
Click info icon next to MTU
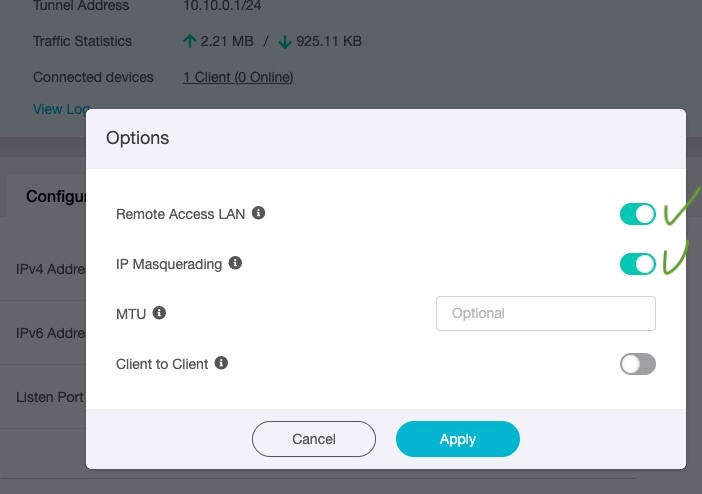159,313
